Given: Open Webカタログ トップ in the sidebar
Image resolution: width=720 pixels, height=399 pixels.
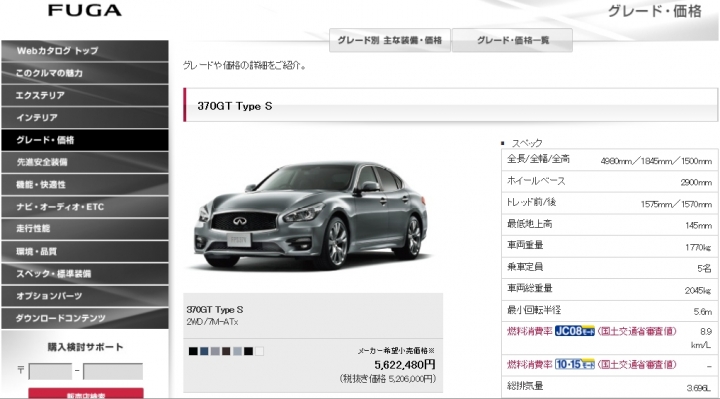Looking at the screenshot, I should pos(85,51).
